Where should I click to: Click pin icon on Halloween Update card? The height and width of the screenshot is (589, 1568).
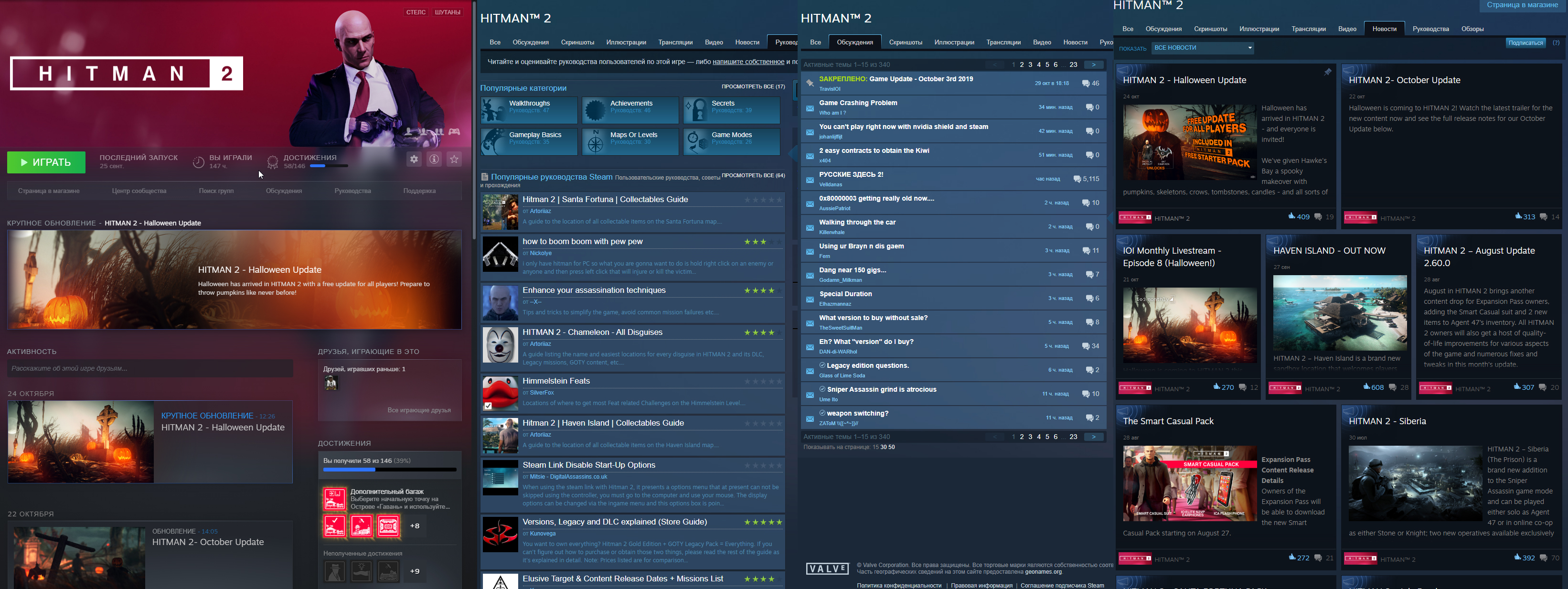(1327, 73)
